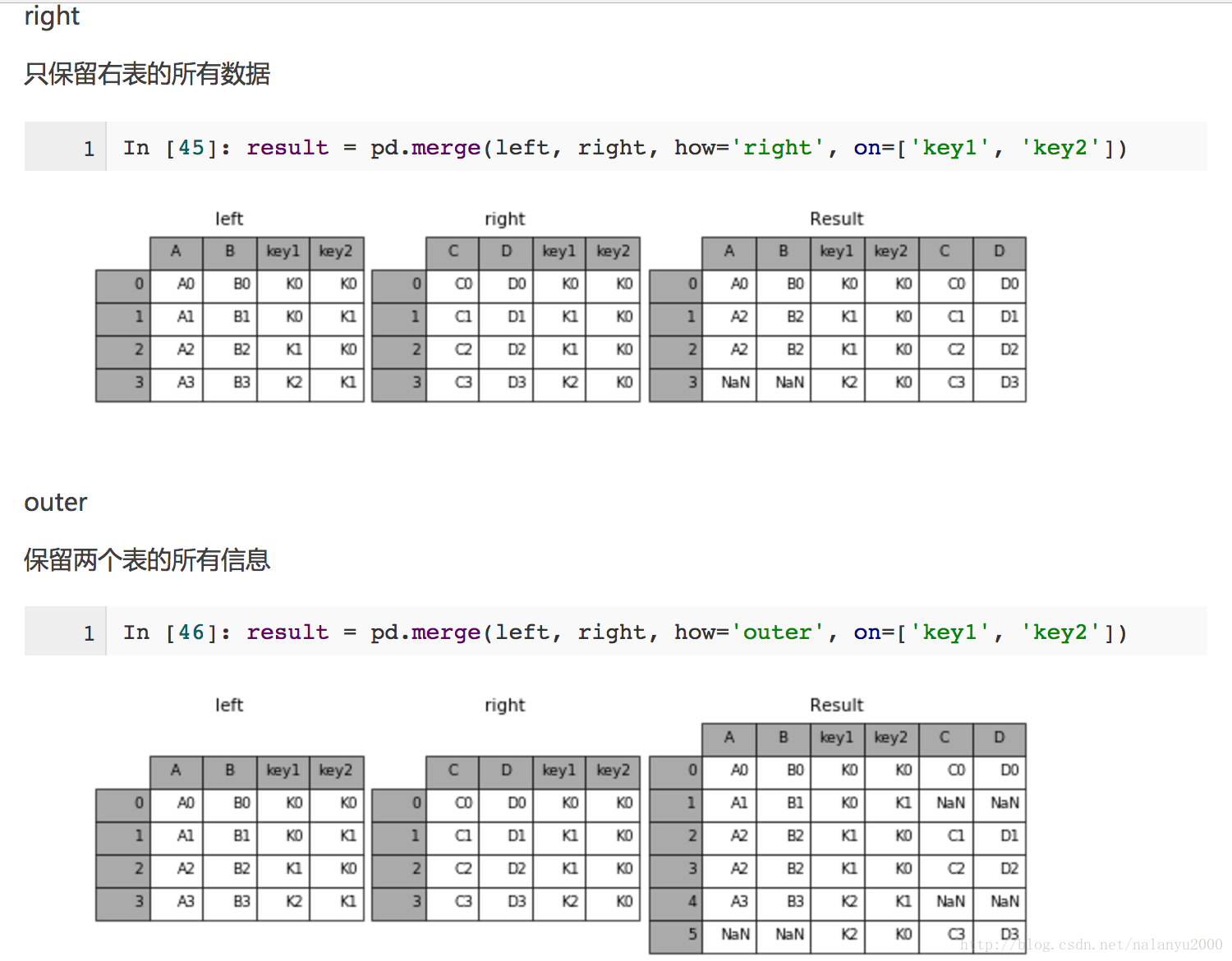Click the "outer" section heading
This screenshot has width=1232, height=961.
tap(56, 503)
